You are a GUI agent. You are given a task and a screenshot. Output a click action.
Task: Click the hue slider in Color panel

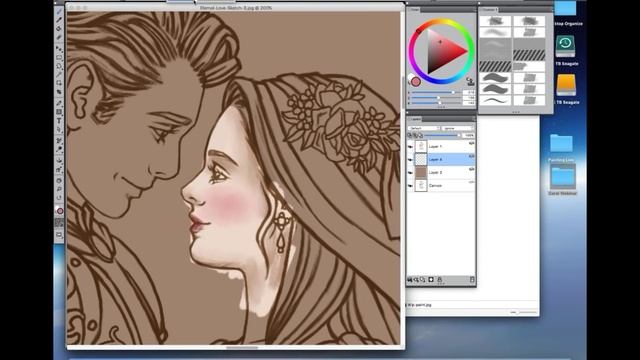(x=437, y=93)
